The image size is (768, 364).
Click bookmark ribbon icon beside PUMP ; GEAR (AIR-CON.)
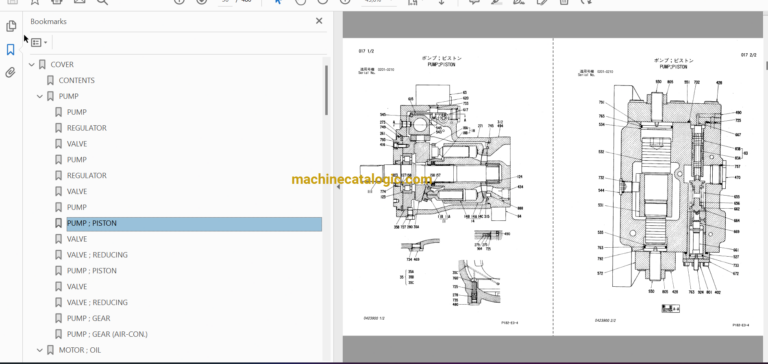coord(58,334)
